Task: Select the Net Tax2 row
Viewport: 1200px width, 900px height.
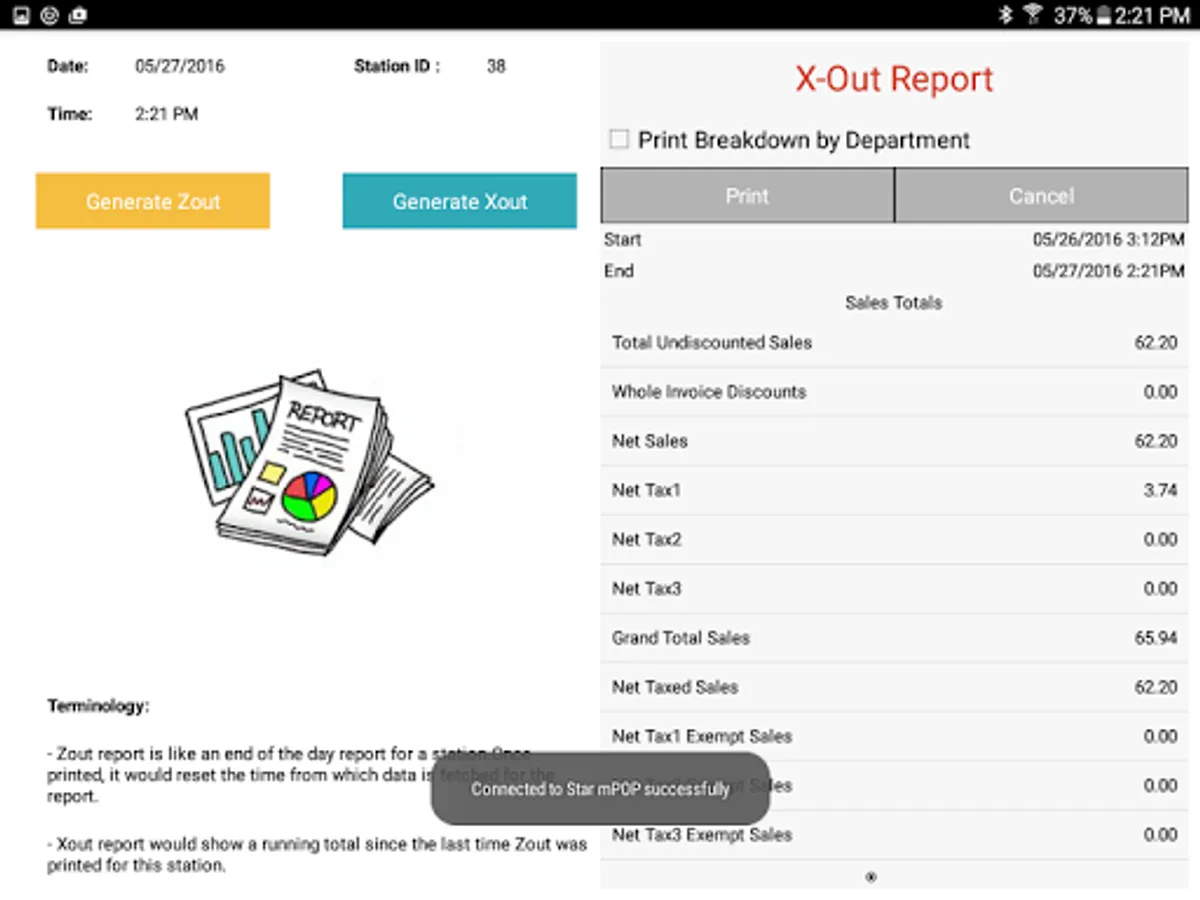Action: [894, 539]
